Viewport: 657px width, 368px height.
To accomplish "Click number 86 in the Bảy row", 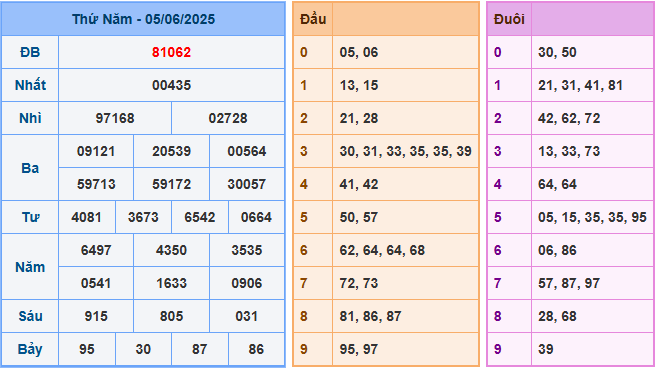I will [x=256, y=349].
